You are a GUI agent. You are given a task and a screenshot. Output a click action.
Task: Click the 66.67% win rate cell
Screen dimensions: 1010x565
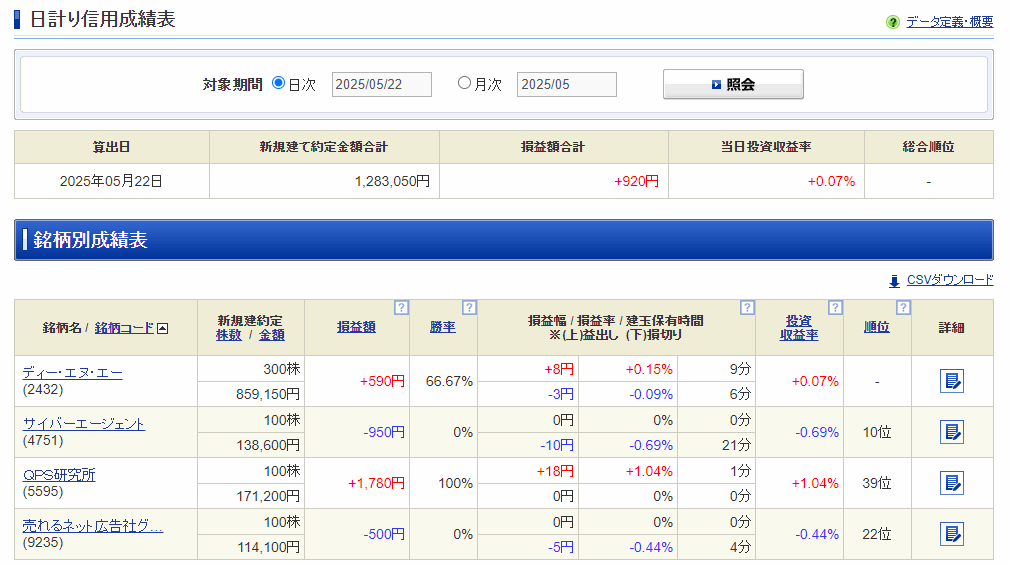coord(443,381)
